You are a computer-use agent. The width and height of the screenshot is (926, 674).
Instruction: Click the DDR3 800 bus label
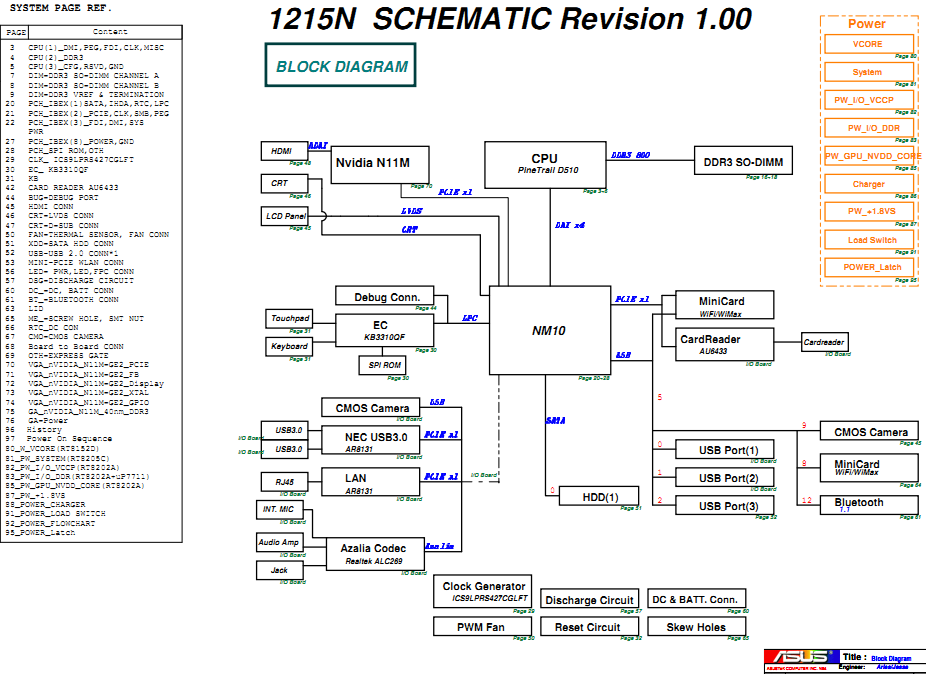[630, 155]
